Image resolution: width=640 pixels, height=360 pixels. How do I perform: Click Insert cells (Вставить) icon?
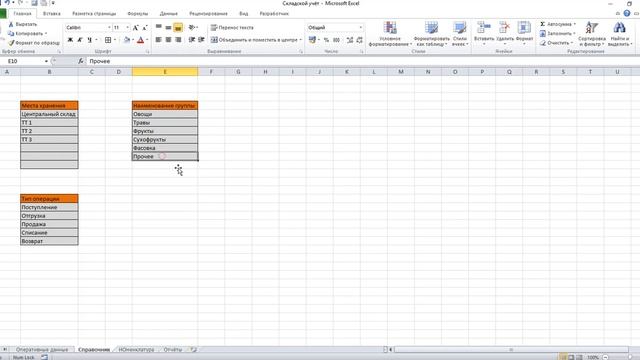(x=484, y=28)
